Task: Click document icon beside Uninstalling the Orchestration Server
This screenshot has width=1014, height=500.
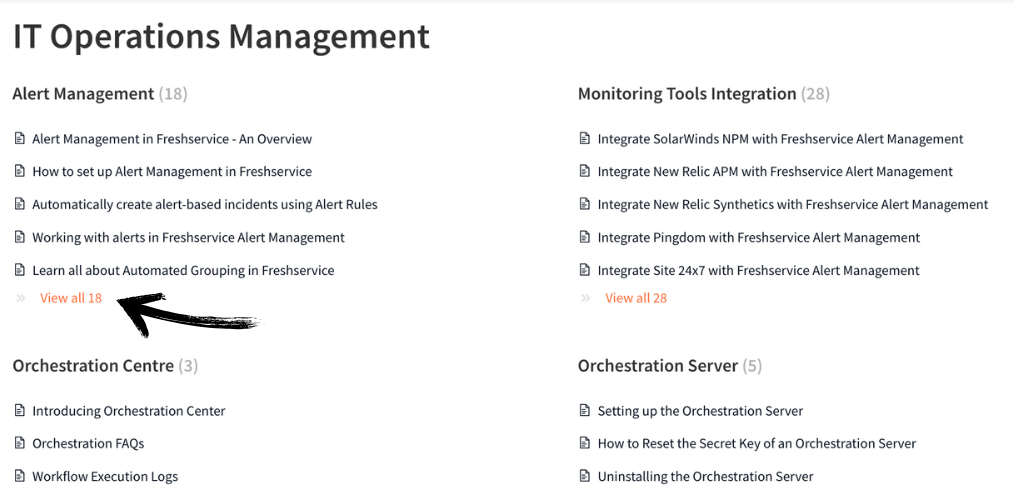Action: point(585,476)
